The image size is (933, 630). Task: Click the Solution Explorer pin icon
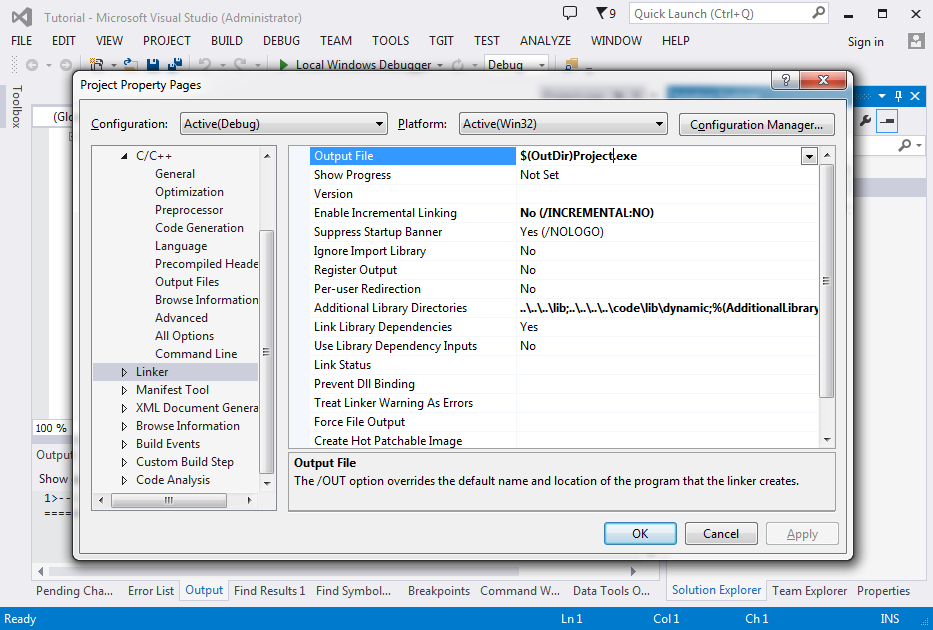point(898,96)
